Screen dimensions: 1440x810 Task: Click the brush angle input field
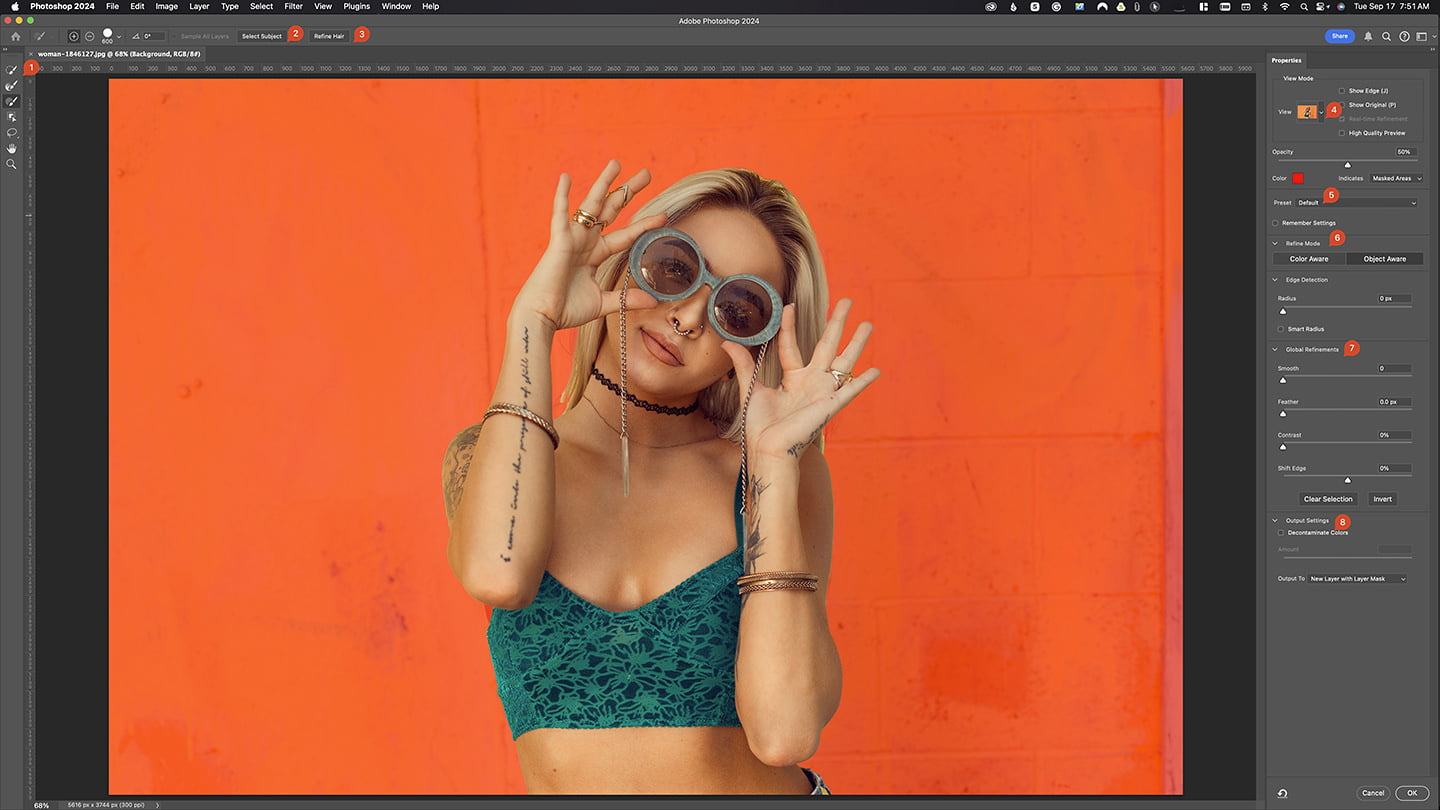[x=154, y=36]
